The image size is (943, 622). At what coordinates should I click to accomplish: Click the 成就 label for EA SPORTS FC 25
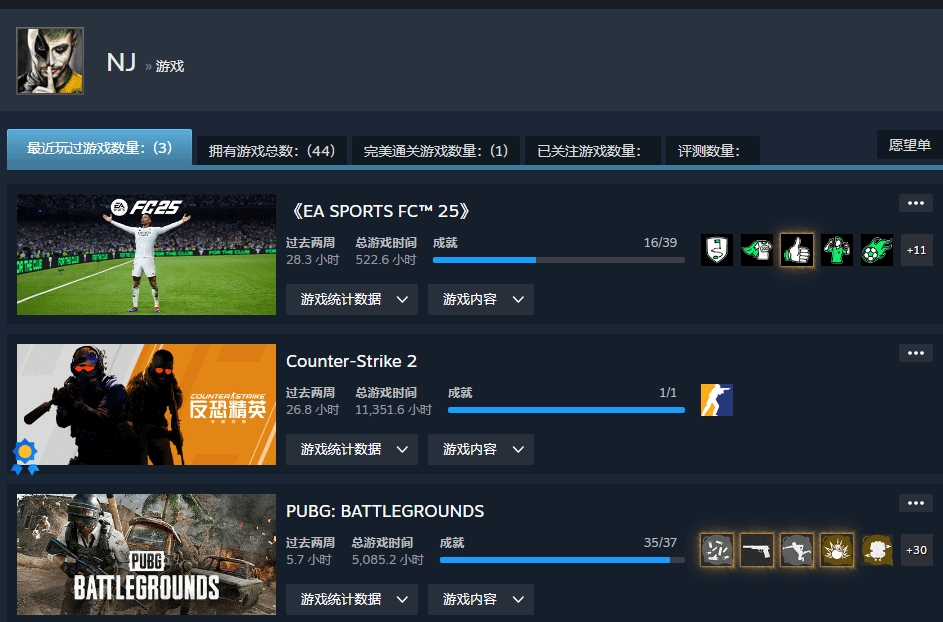pos(445,242)
